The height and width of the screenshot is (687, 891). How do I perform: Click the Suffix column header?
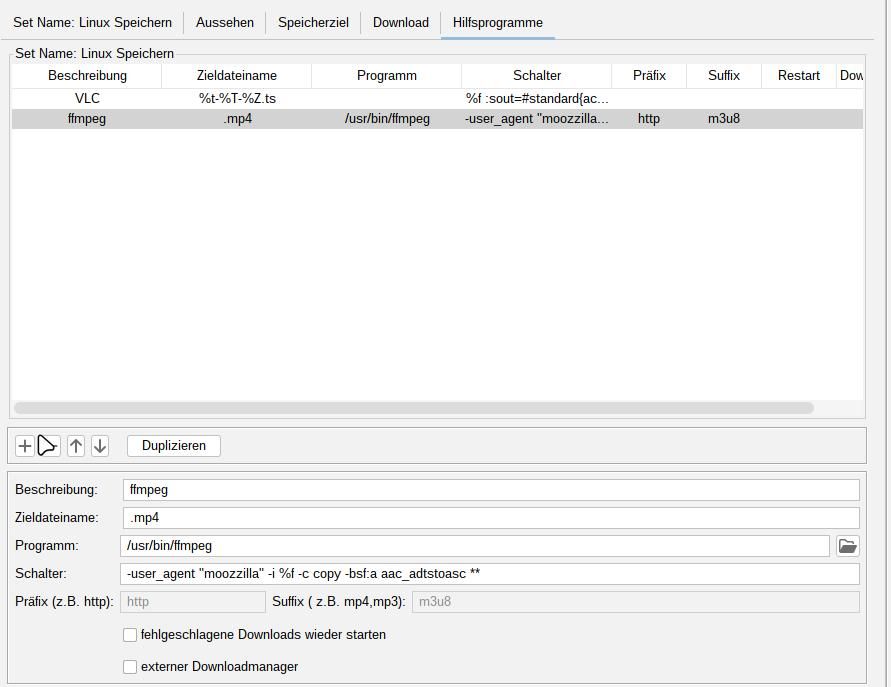click(x=724, y=76)
